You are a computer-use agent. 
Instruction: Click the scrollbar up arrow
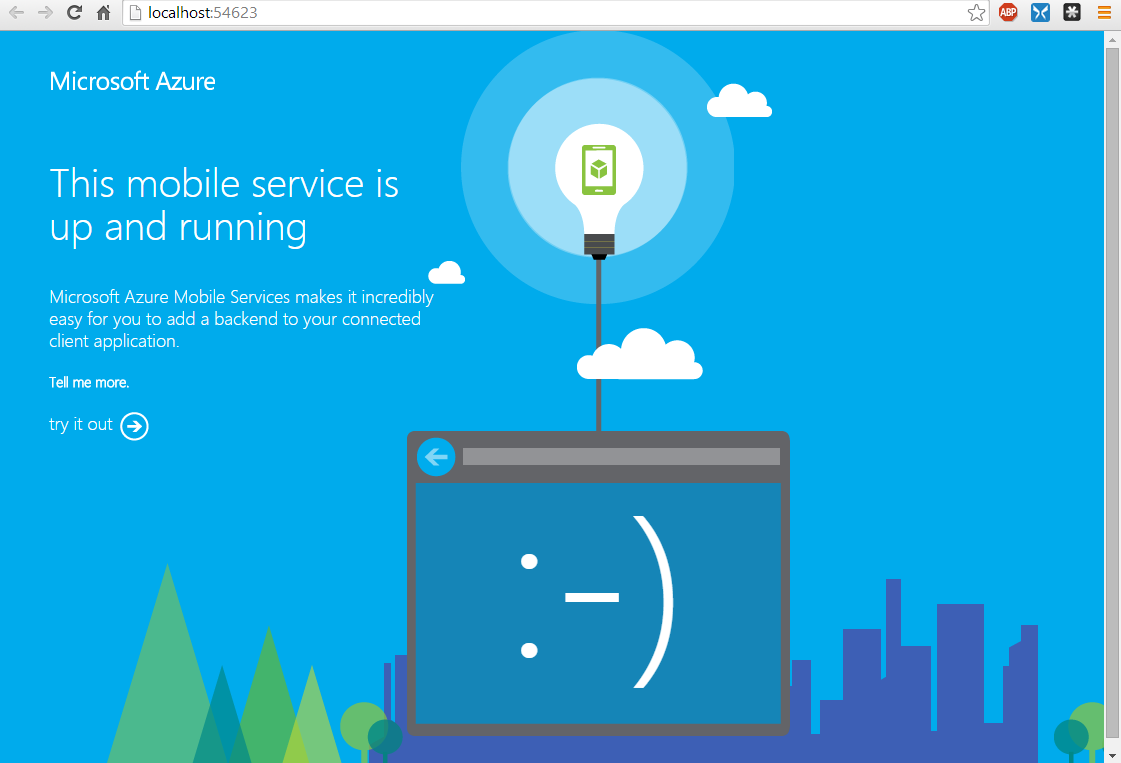1112,39
